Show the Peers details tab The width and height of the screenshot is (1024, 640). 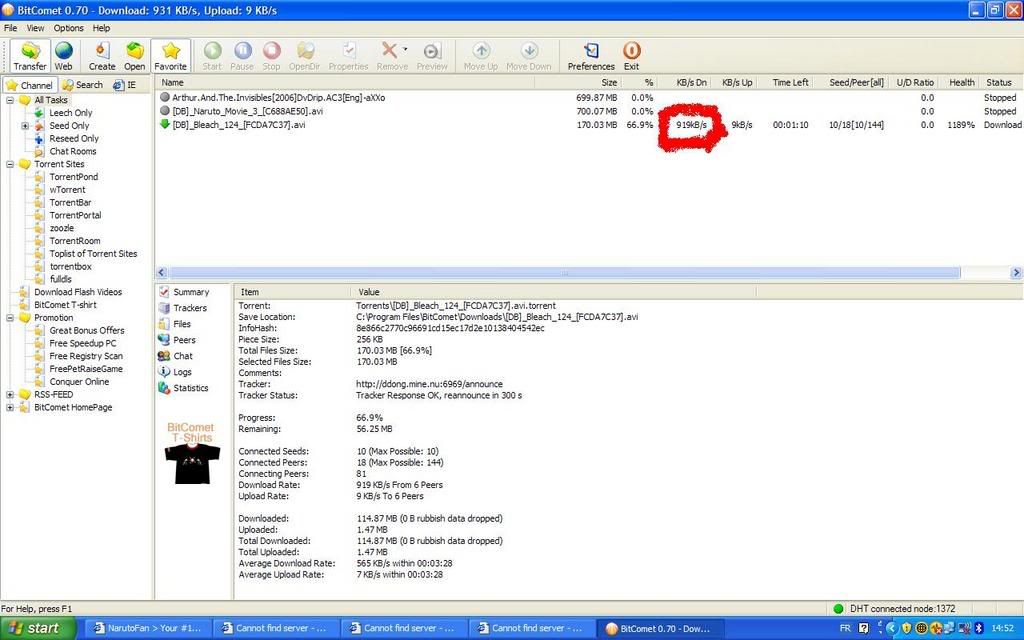click(x=176, y=340)
